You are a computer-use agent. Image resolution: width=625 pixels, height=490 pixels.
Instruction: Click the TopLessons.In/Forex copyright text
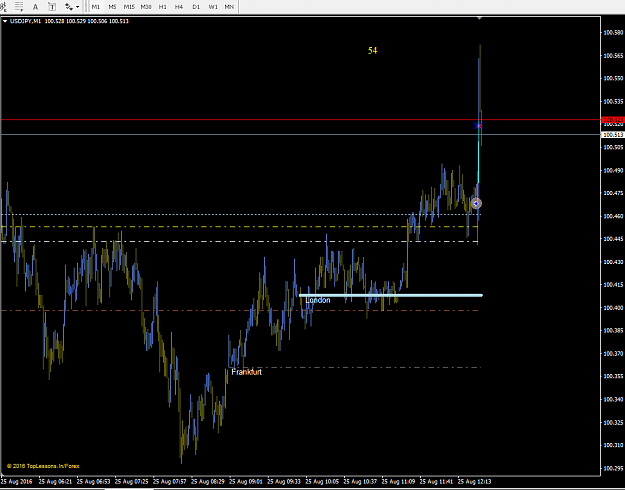43,466
